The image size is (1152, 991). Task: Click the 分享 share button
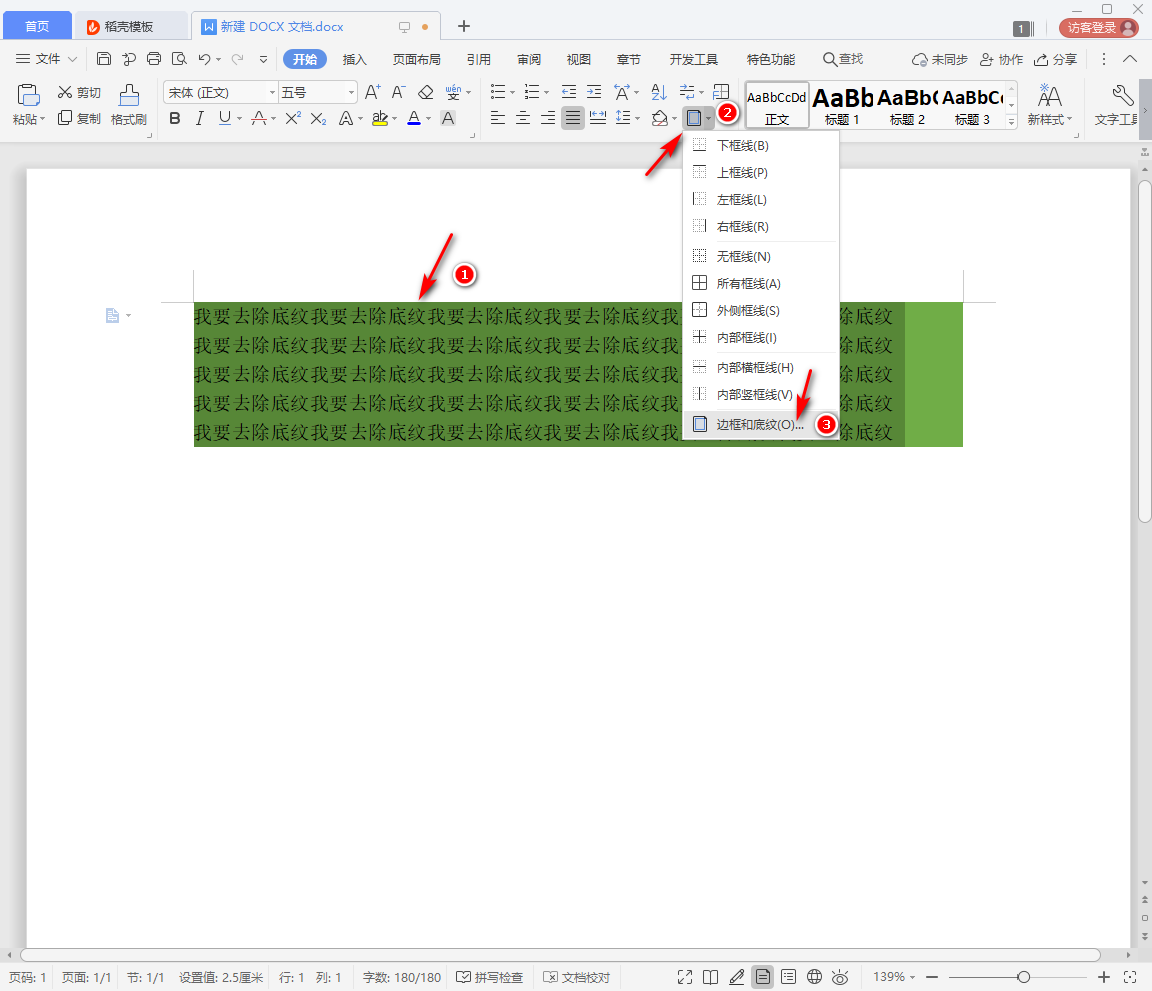1055,60
